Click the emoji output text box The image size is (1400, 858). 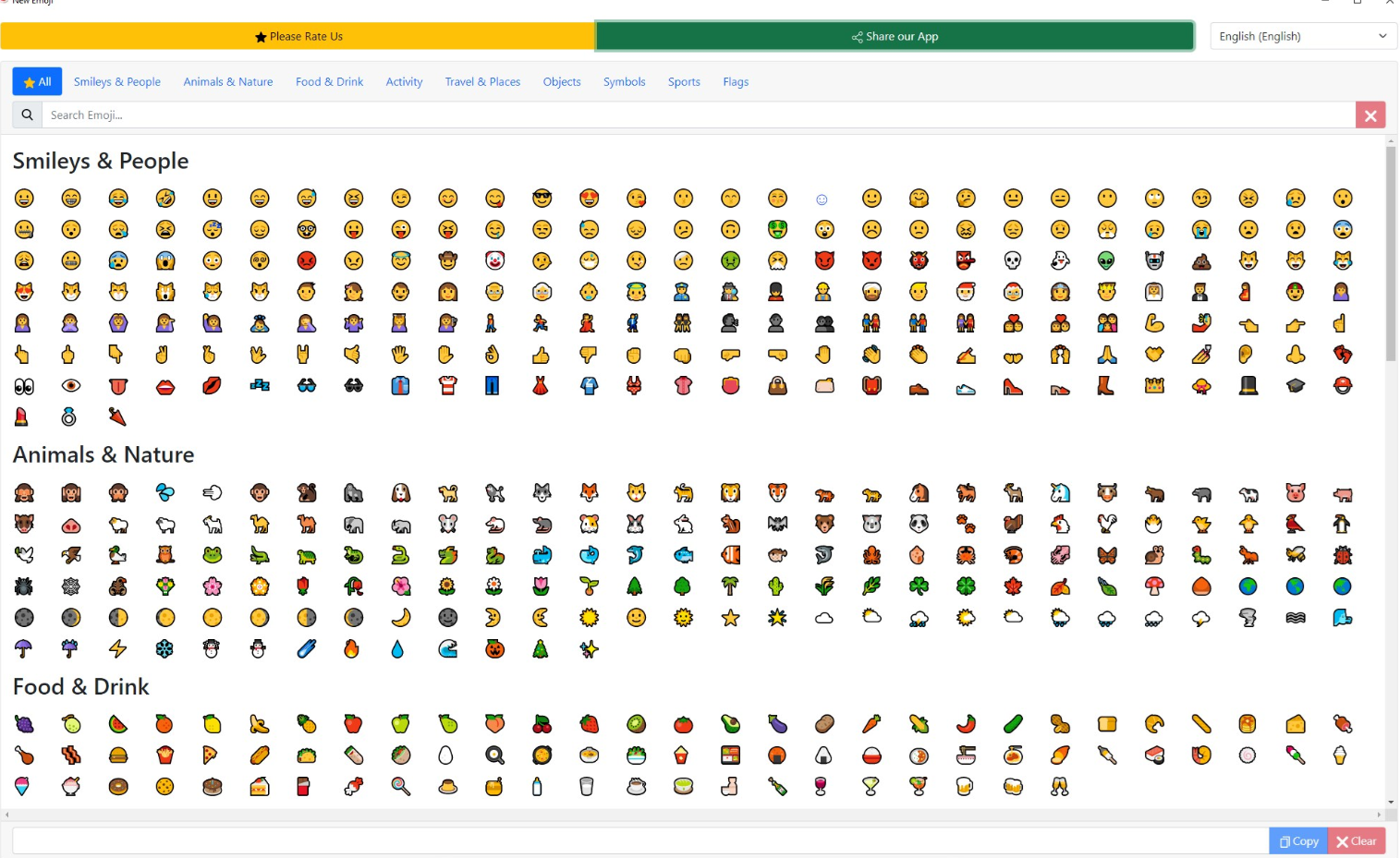(x=640, y=840)
